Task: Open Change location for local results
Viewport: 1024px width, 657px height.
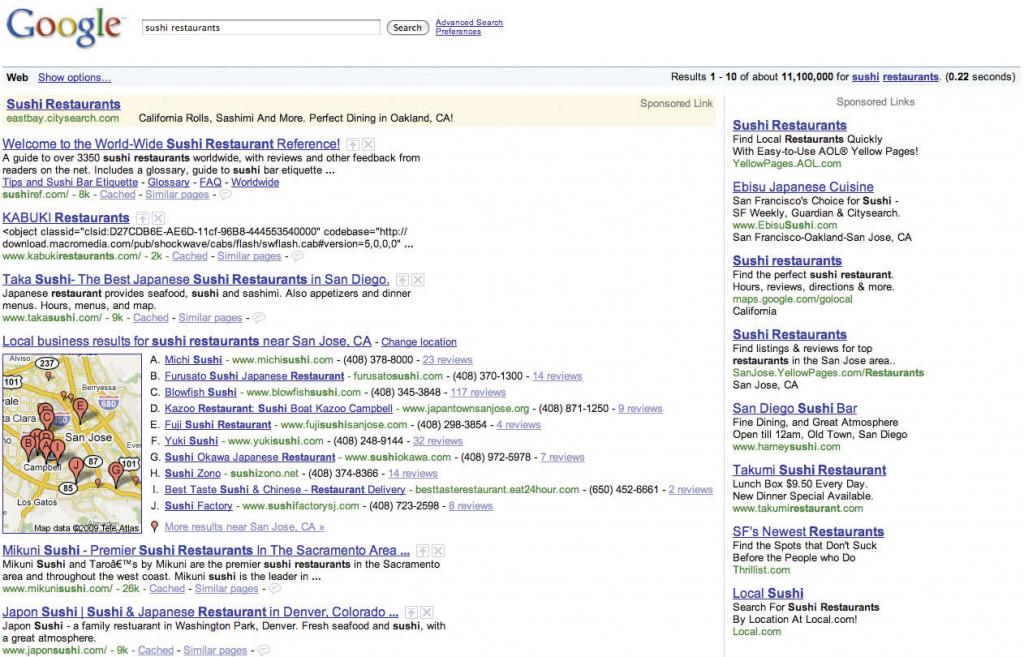Action: click(x=419, y=342)
